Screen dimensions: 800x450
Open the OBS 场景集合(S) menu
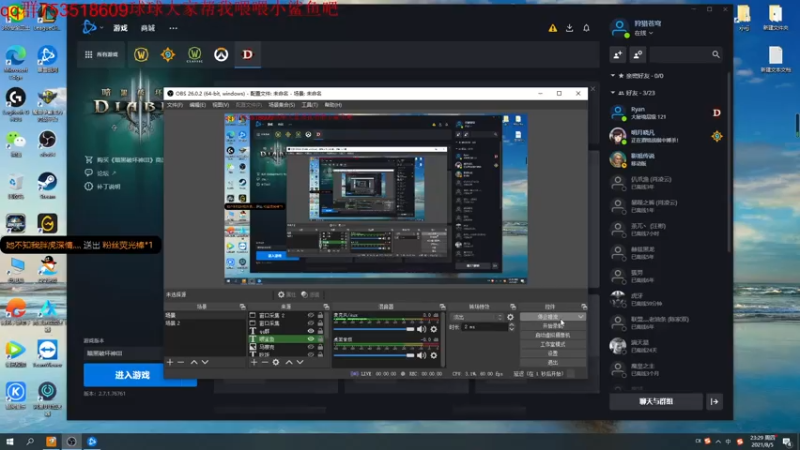click(x=282, y=105)
